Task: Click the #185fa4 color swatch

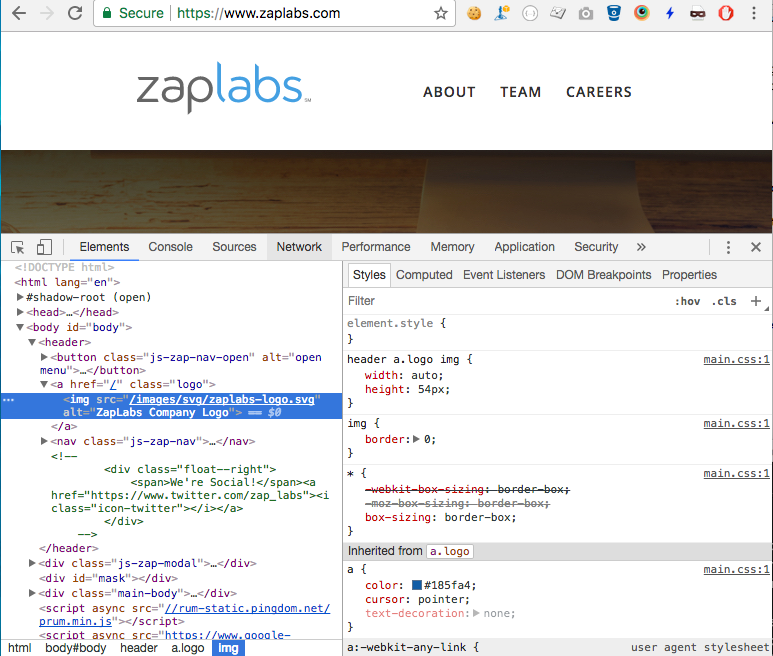Action: (417, 585)
